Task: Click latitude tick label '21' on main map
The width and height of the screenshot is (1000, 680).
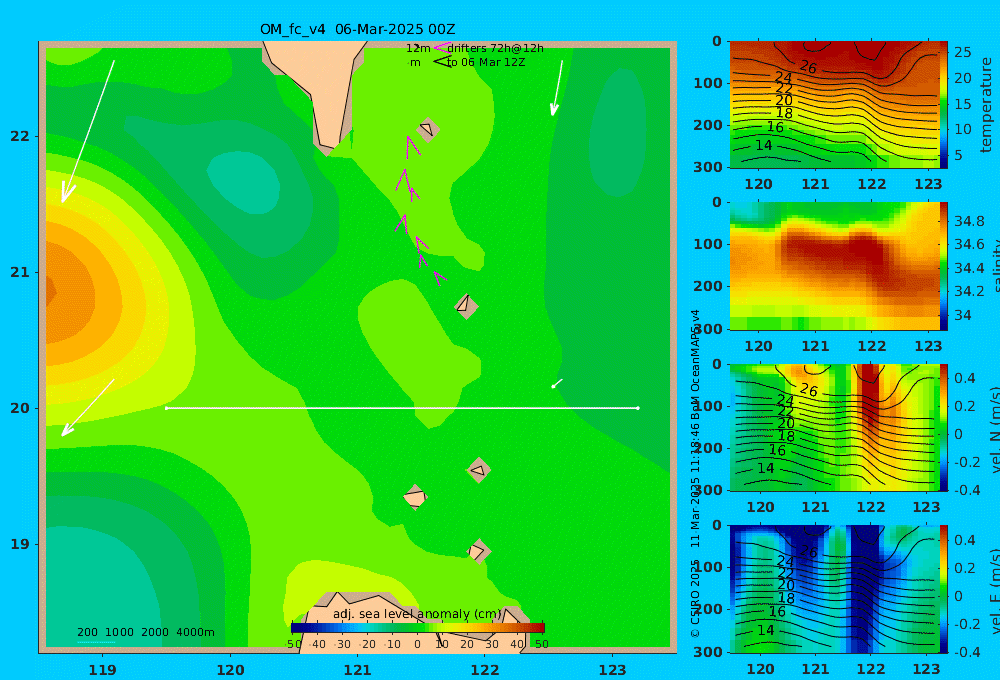Action: tap(20, 272)
